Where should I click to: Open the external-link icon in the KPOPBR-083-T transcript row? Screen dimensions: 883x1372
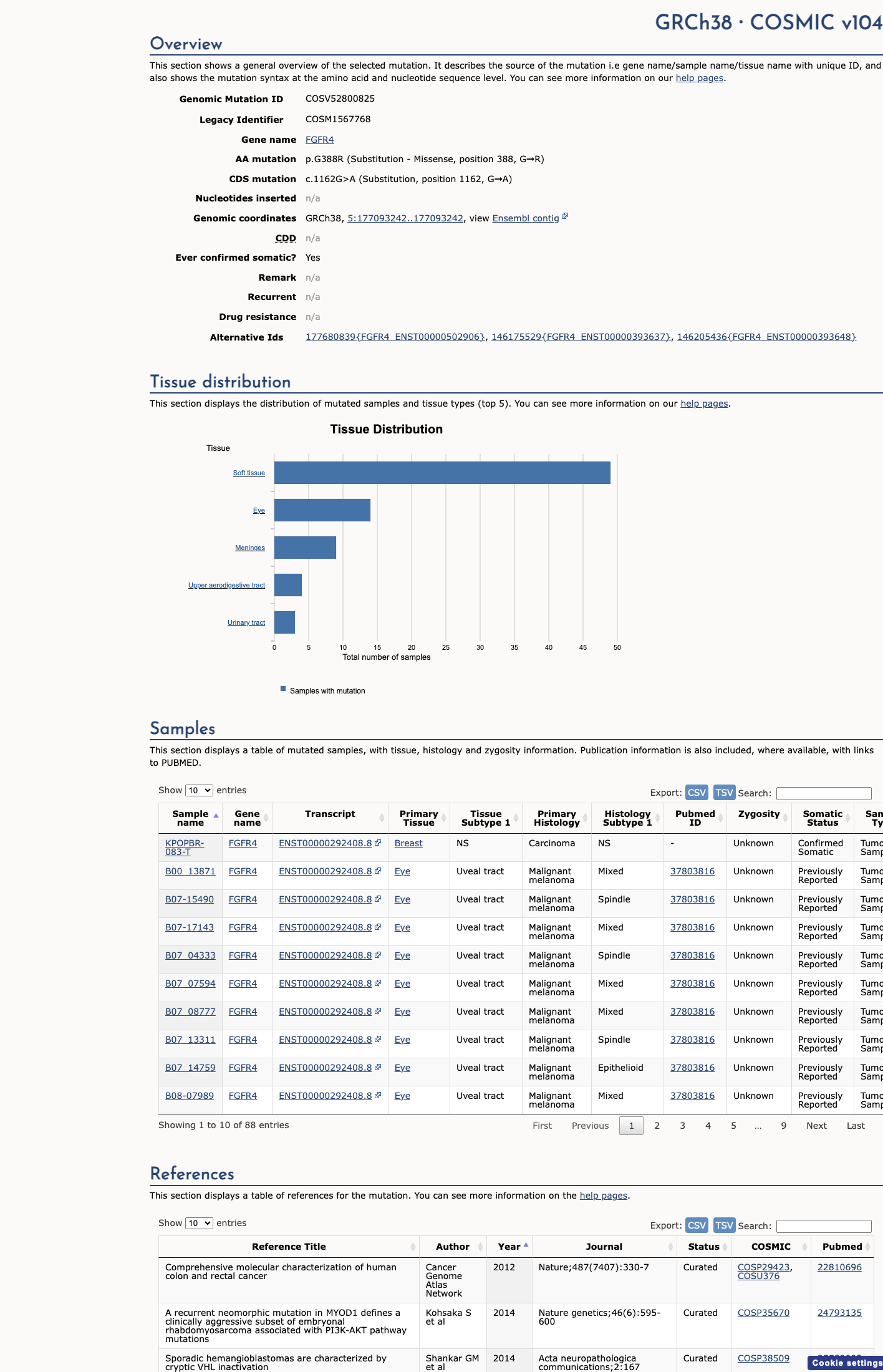point(378,843)
